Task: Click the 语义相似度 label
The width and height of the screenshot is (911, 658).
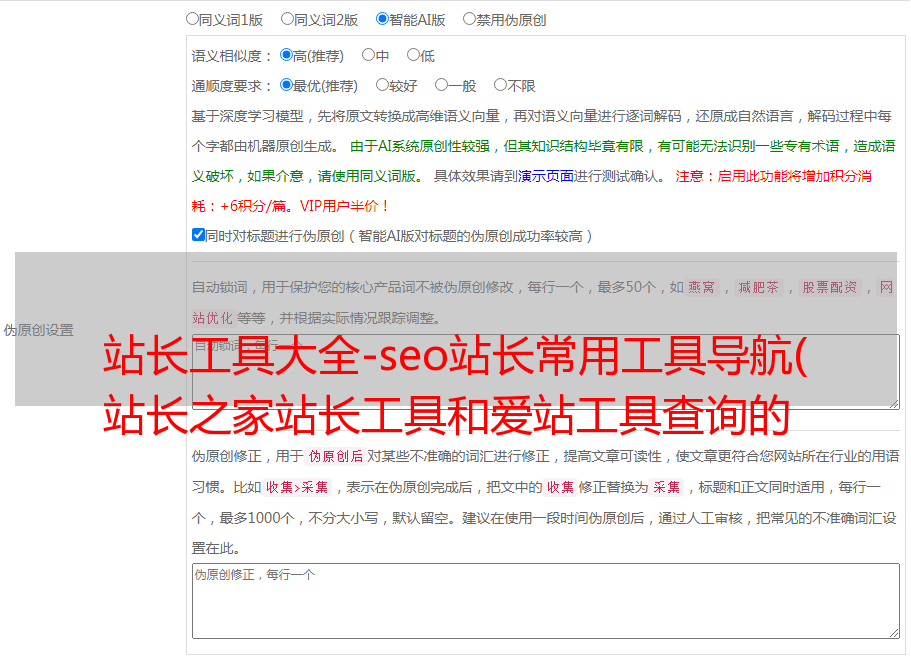Action: click(231, 56)
